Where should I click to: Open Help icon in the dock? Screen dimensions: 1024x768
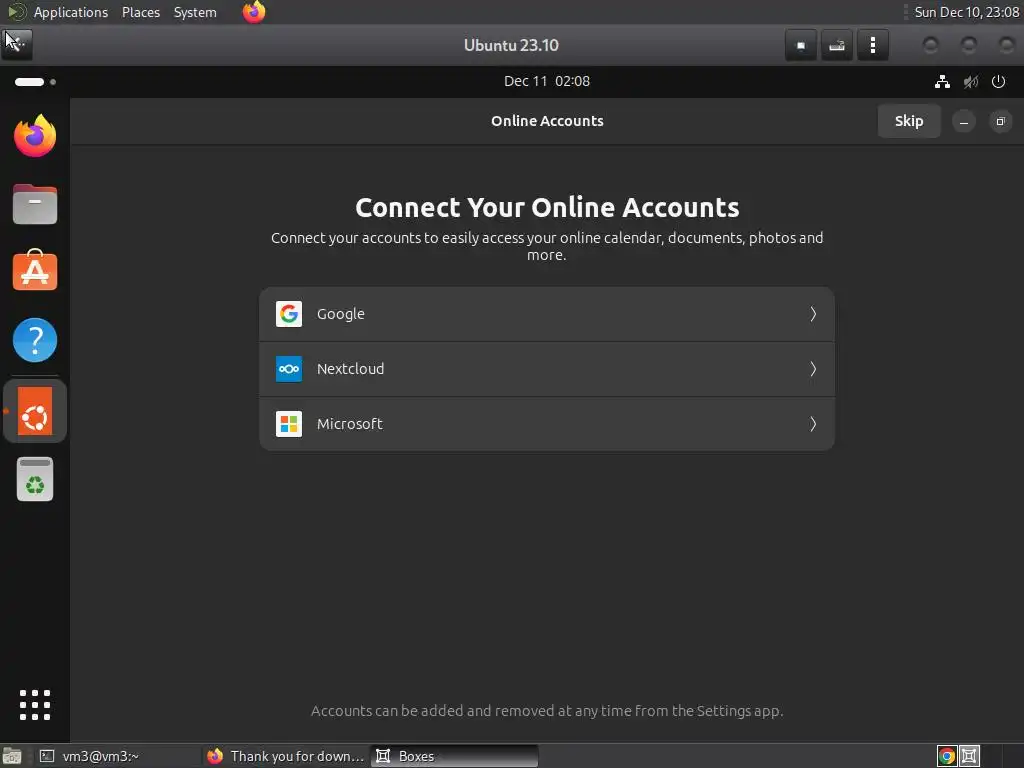click(x=35, y=340)
